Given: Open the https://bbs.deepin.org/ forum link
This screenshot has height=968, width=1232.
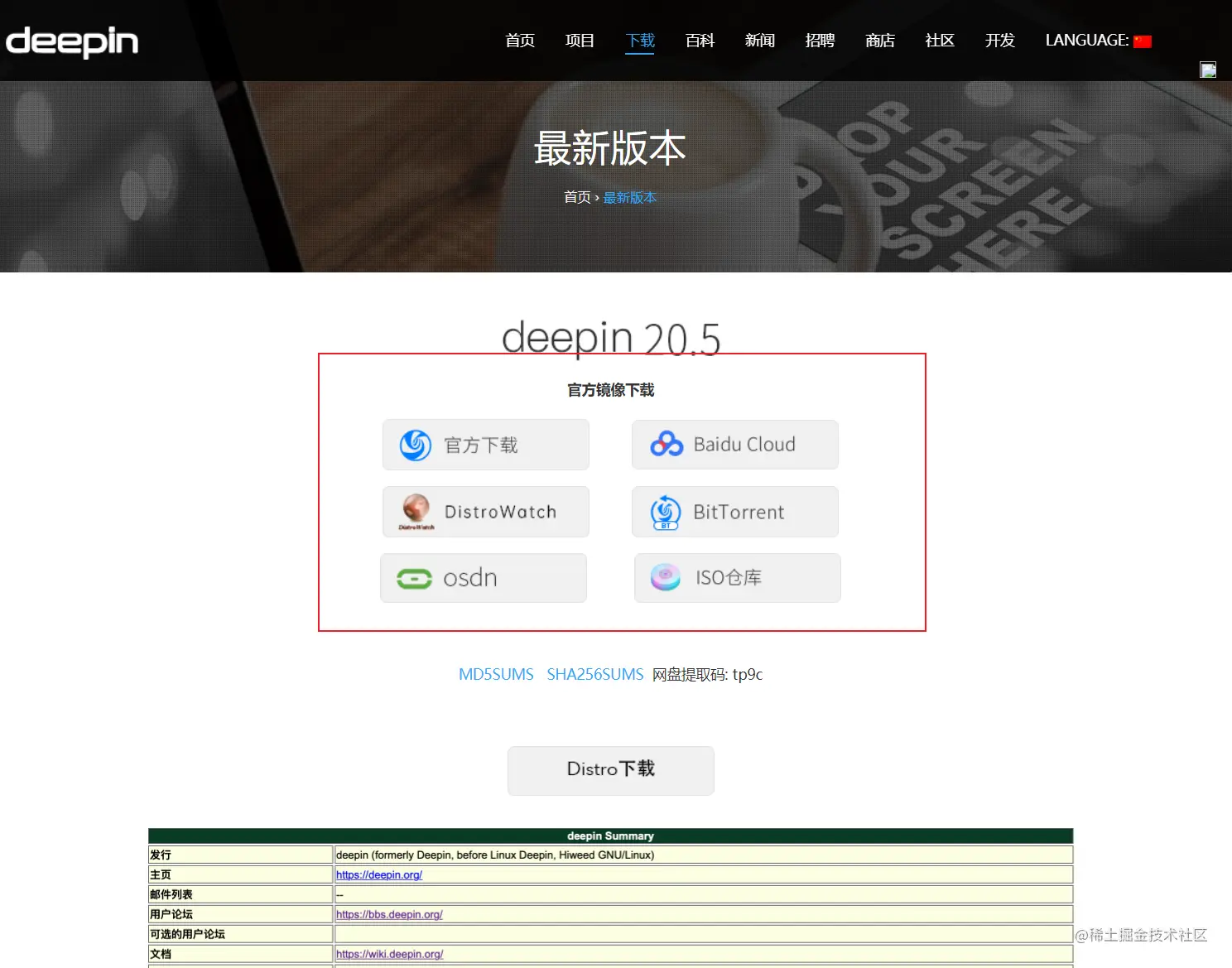Looking at the screenshot, I should pyautogui.click(x=389, y=914).
